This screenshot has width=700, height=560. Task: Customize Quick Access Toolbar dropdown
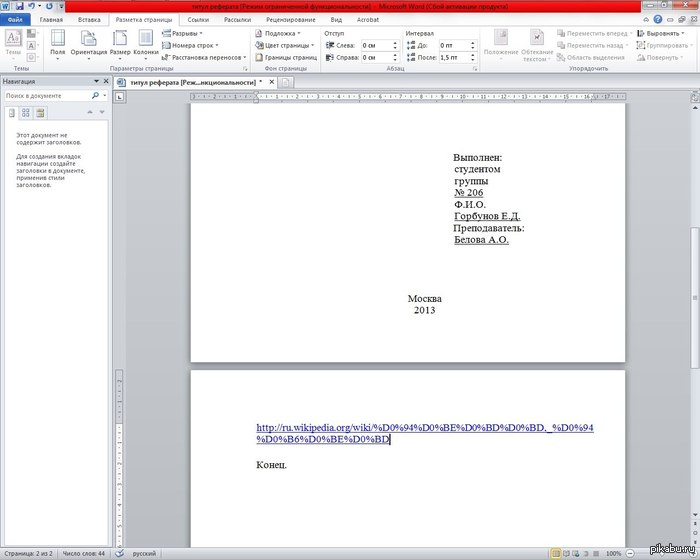[61, 6]
